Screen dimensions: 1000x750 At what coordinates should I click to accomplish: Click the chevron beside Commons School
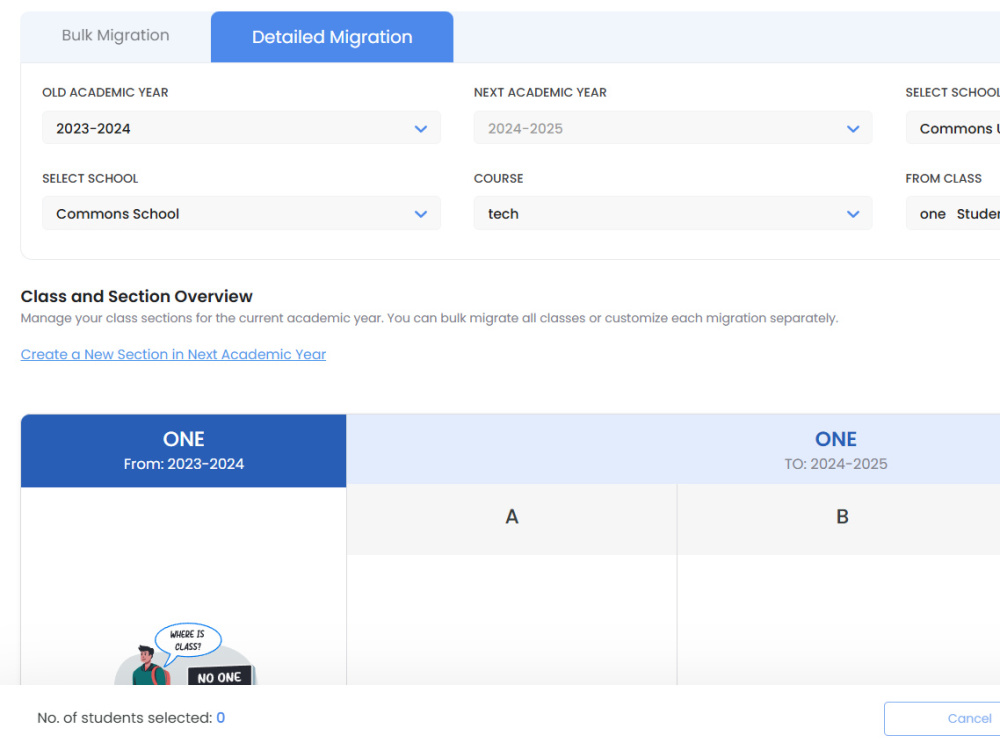click(x=420, y=214)
